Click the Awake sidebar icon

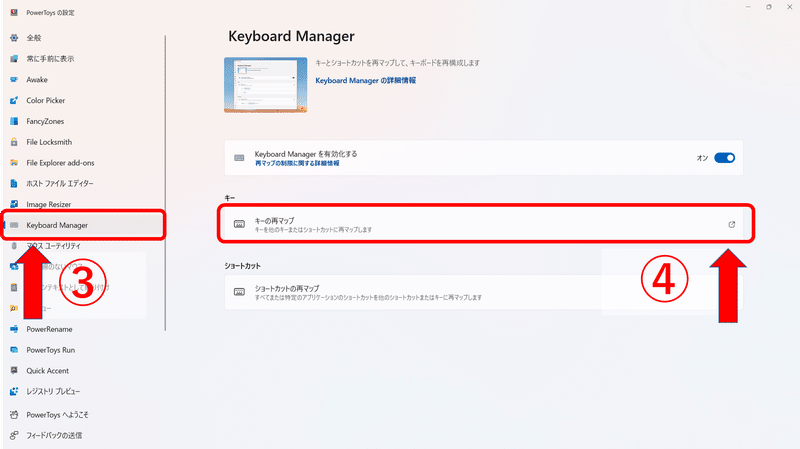pos(14,80)
